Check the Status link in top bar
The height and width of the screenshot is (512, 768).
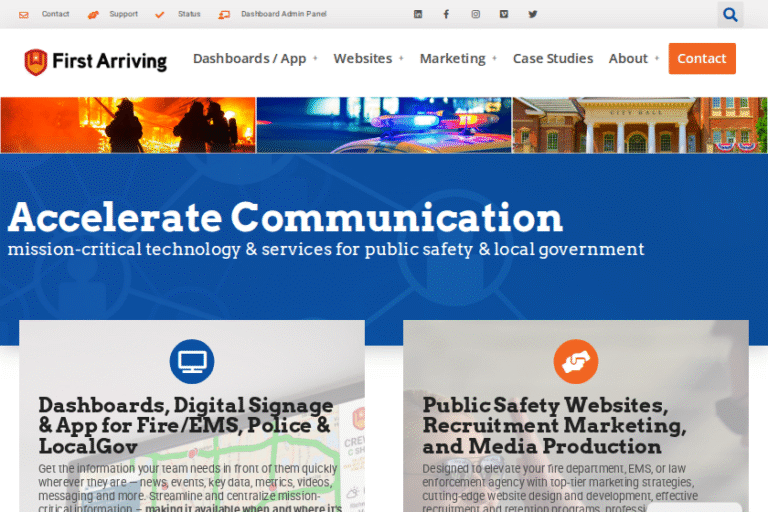point(179,14)
